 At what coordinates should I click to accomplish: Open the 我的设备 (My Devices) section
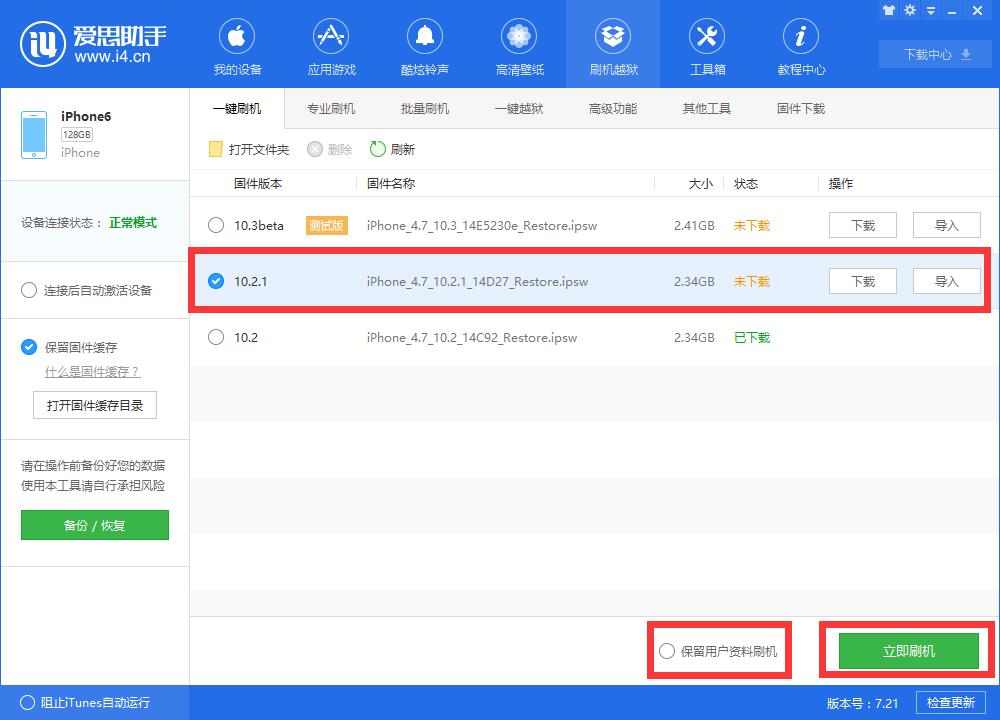click(236, 44)
